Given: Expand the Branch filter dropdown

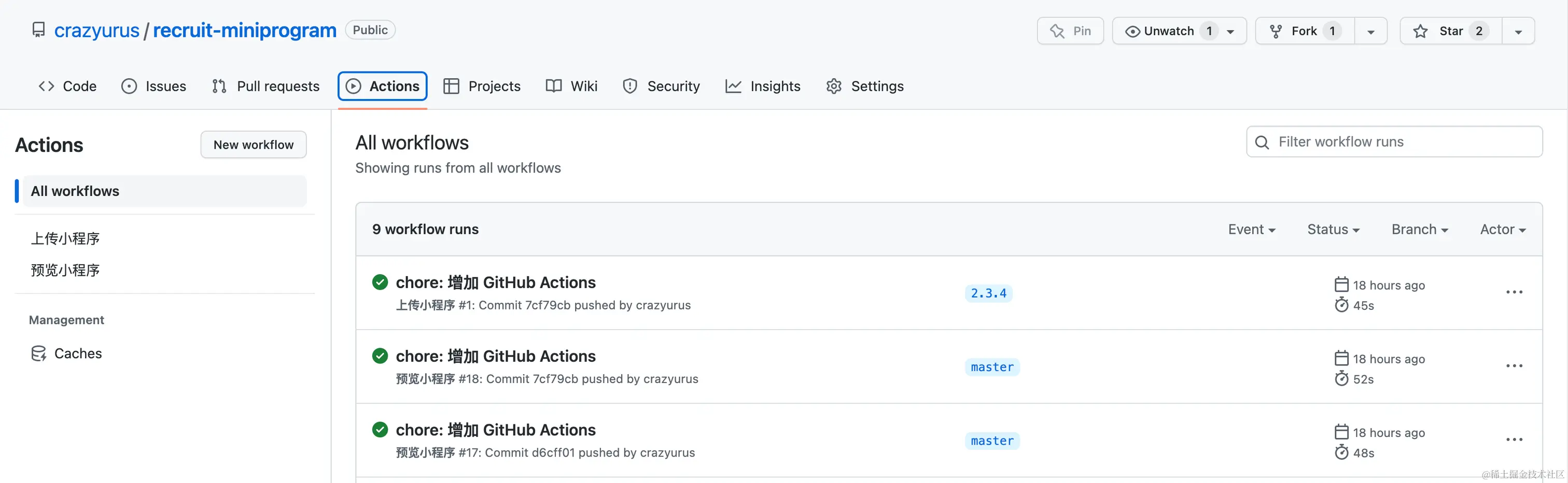Looking at the screenshot, I should 1420,230.
